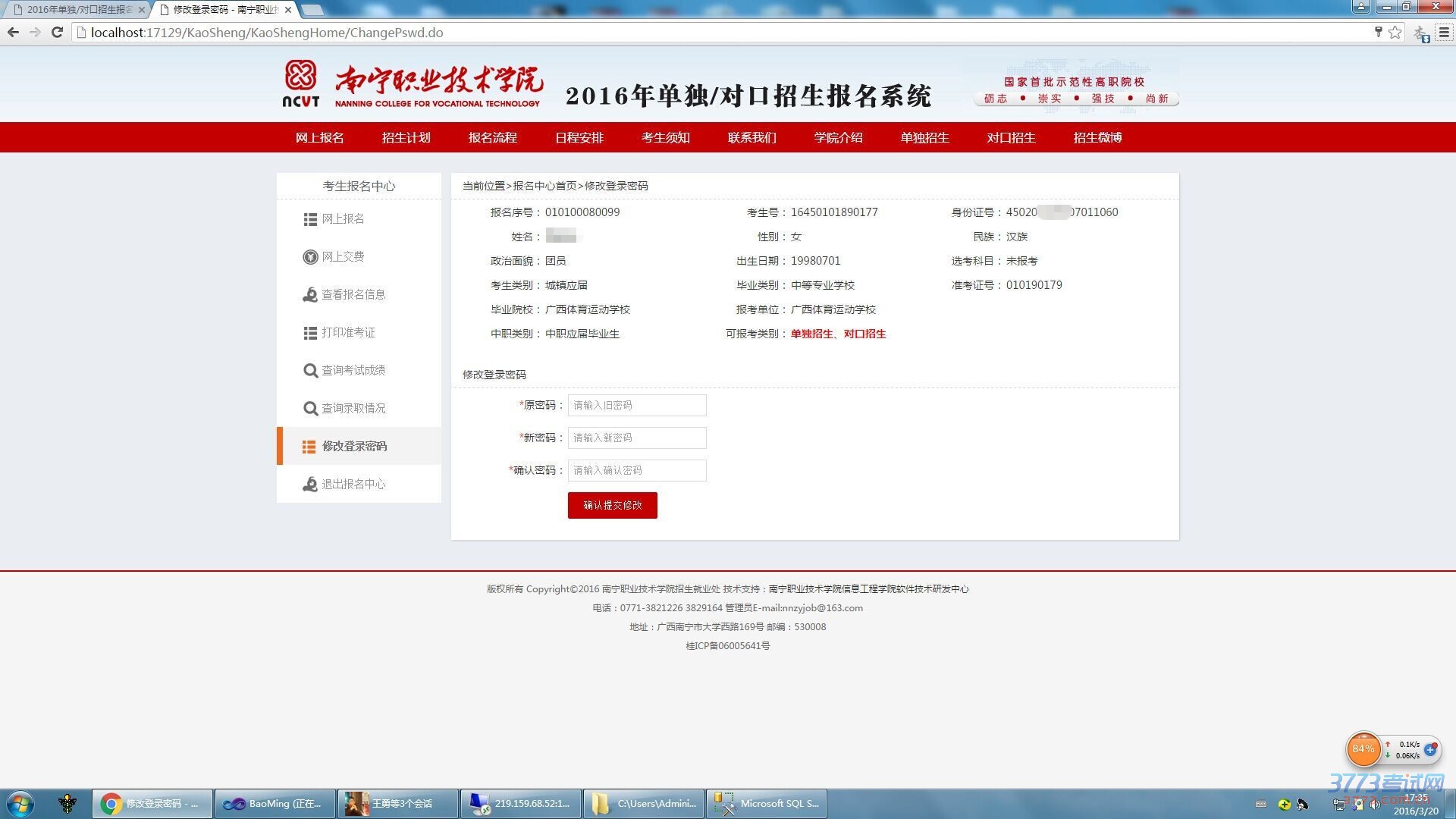1456x819 pixels.
Task: Click the NCVT college logo
Action: [x=301, y=83]
